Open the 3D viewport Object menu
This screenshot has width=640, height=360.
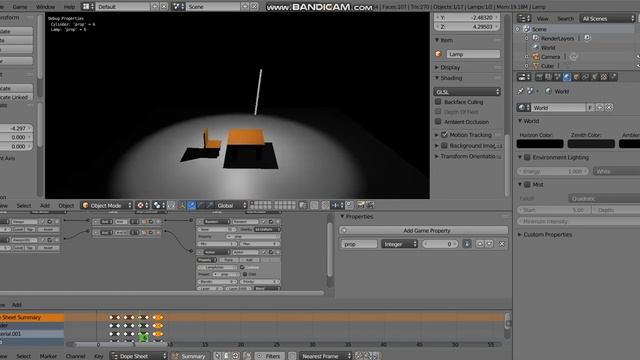coord(66,206)
